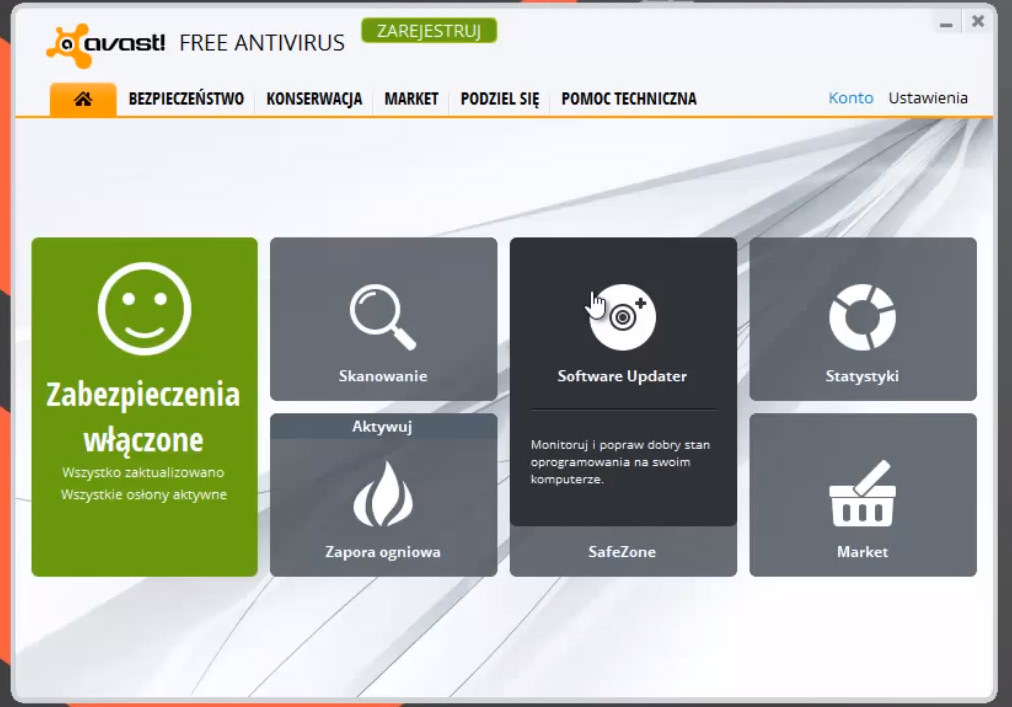Open the Konserwacja menu

coord(314,99)
